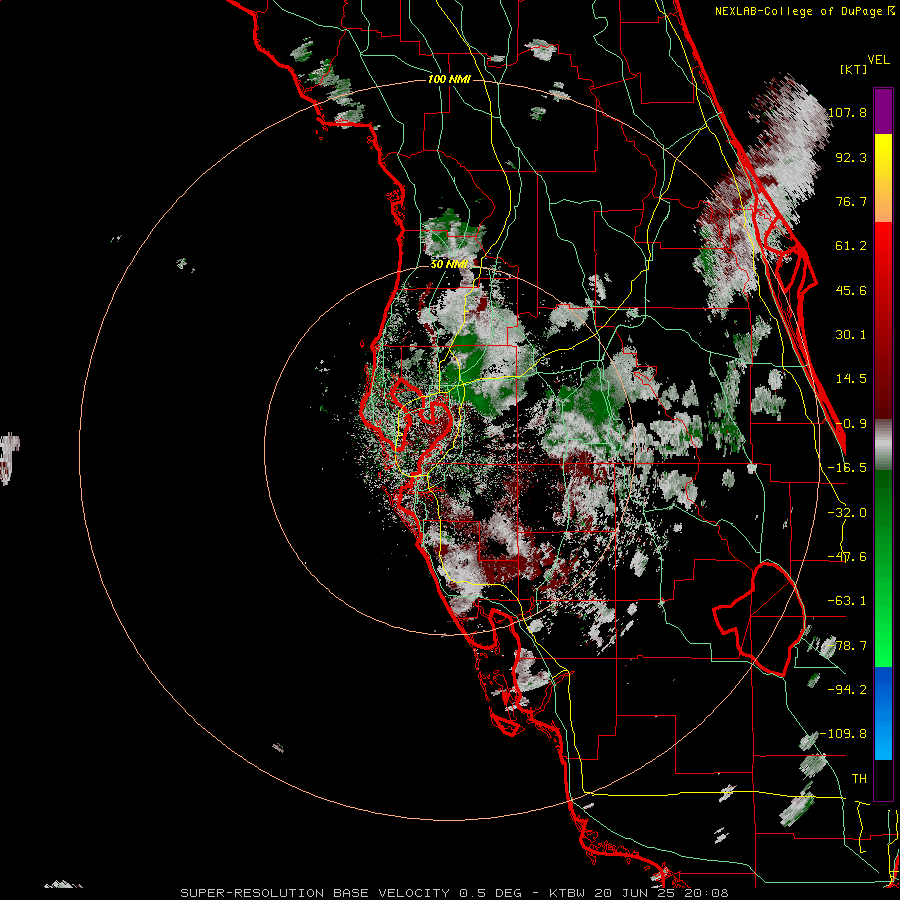This screenshot has width=900, height=900.
Task: Pick the purple segment at the top of the velocity scale
Action: (x=883, y=111)
